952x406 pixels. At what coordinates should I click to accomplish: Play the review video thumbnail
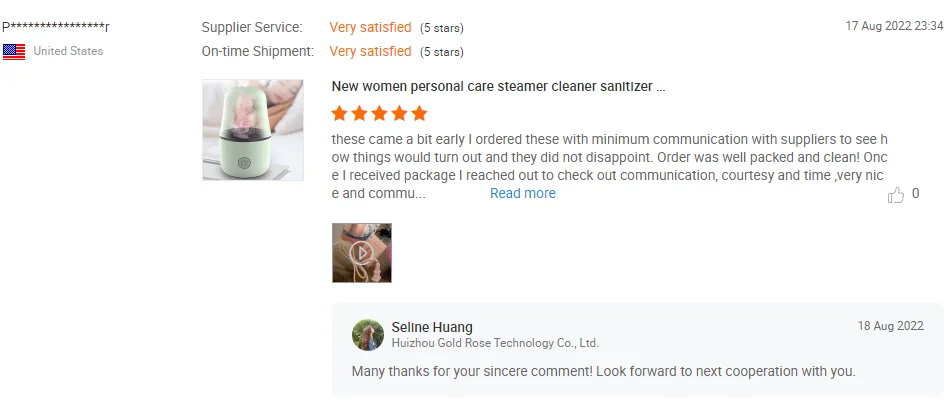361,252
